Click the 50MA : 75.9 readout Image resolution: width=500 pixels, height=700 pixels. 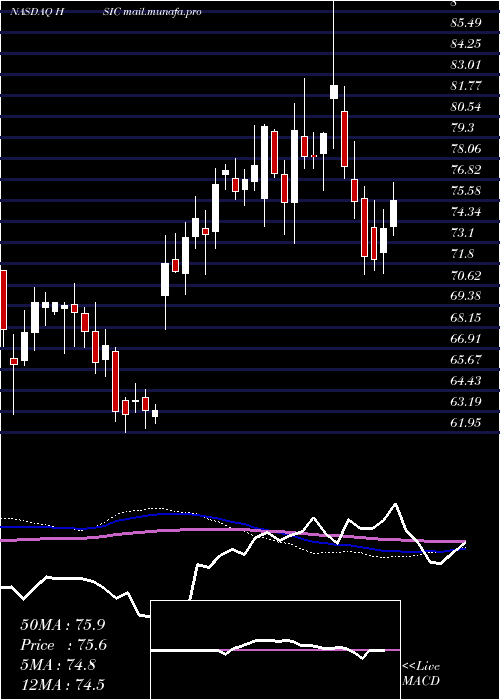(x=64, y=625)
